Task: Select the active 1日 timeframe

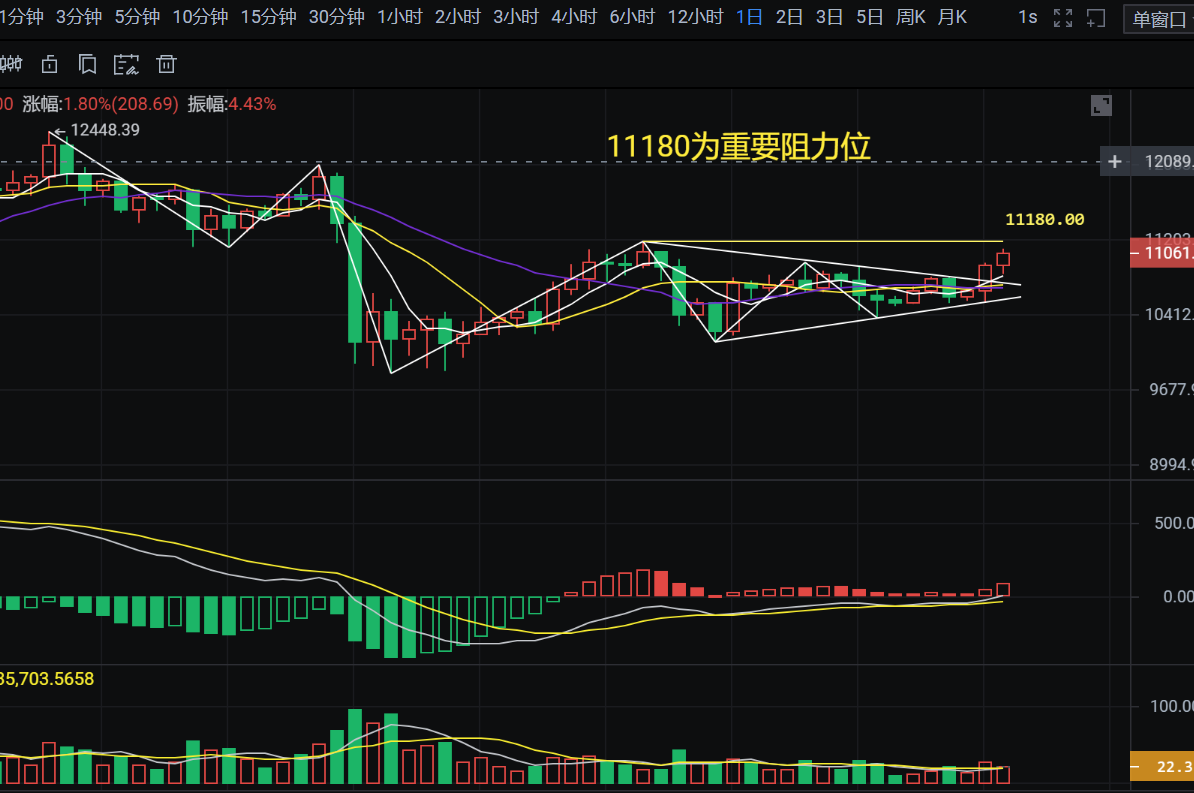Action: click(749, 17)
